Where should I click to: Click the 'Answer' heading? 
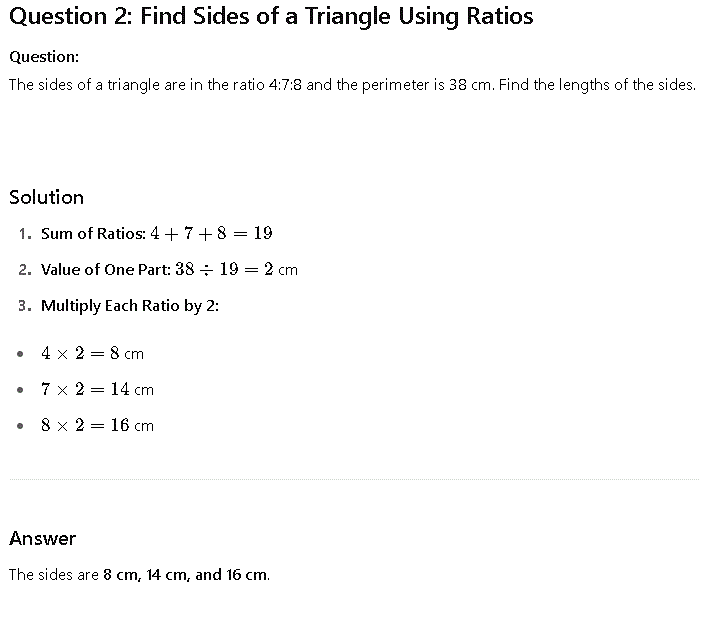[42, 539]
